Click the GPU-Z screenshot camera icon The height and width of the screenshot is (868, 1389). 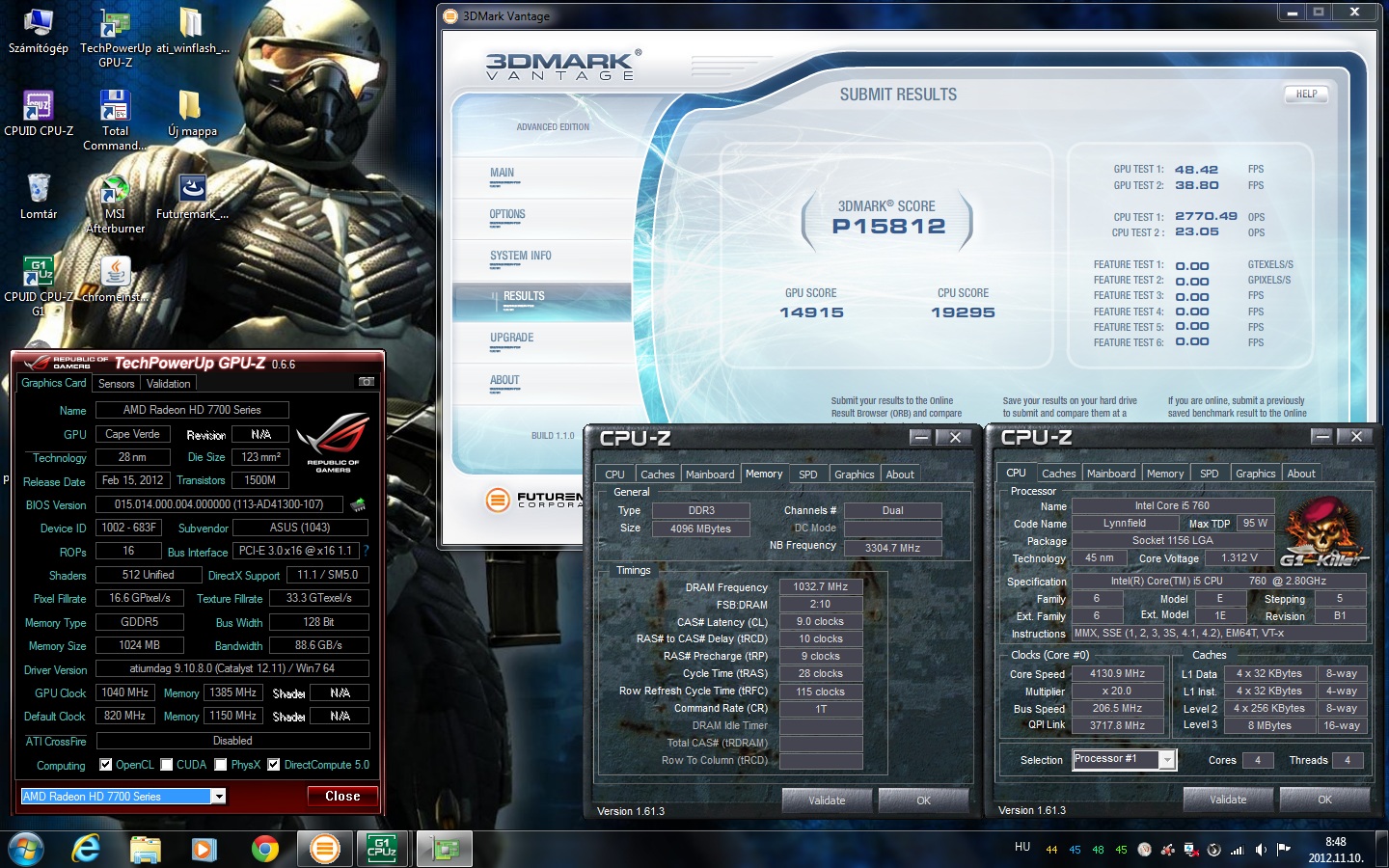coord(367,382)
